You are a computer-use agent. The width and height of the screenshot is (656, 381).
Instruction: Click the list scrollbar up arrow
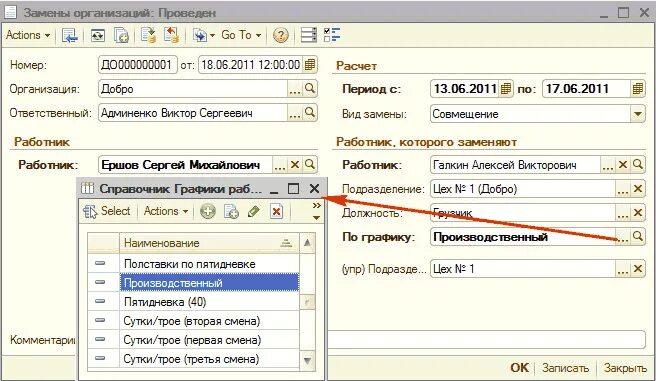[308, 243]
